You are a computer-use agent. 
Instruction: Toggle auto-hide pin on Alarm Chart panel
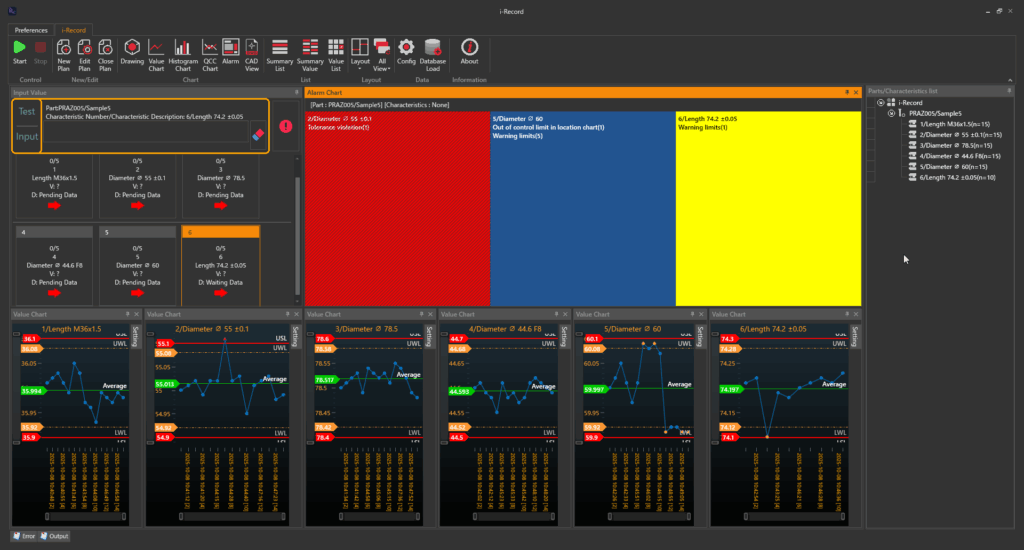tap(846, 91)
